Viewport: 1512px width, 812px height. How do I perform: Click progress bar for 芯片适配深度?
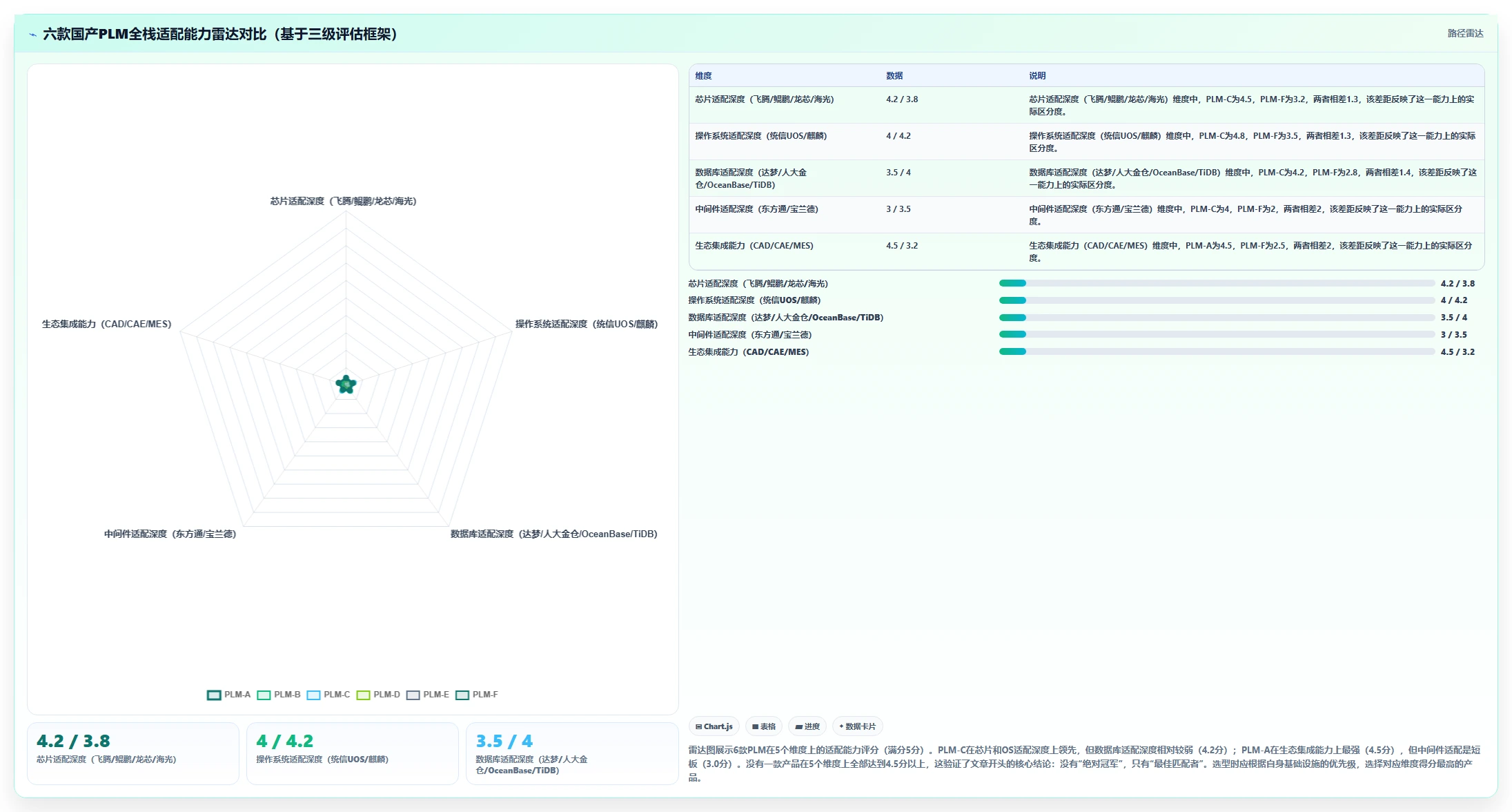(x=1217, y=283)
